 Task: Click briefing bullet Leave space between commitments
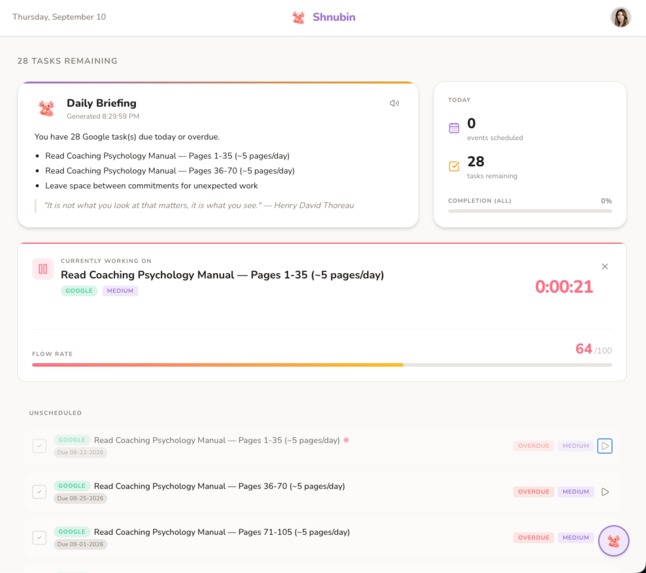coord(151,186)
